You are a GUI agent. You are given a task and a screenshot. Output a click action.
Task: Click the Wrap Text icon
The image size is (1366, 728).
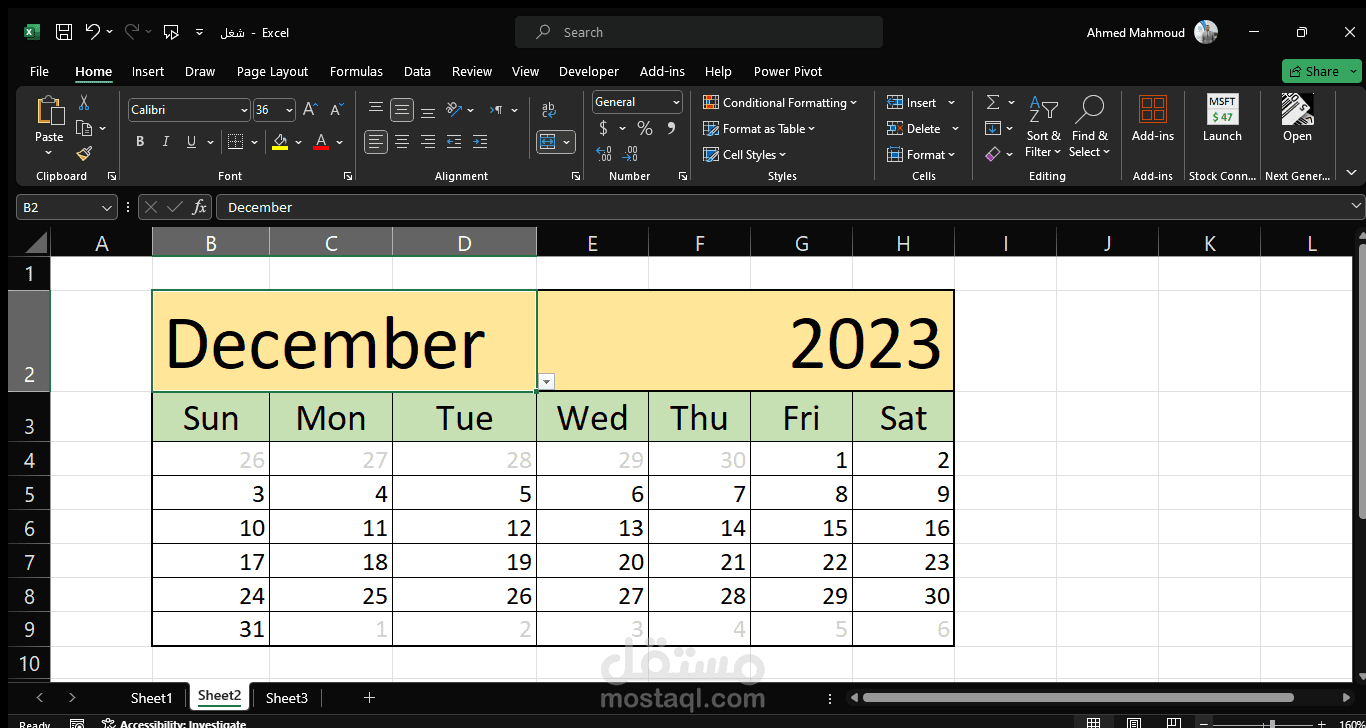549,110
